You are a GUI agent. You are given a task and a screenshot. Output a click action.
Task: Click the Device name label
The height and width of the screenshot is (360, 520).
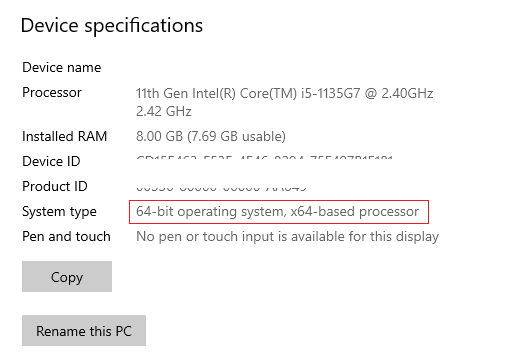coord(61,67)
